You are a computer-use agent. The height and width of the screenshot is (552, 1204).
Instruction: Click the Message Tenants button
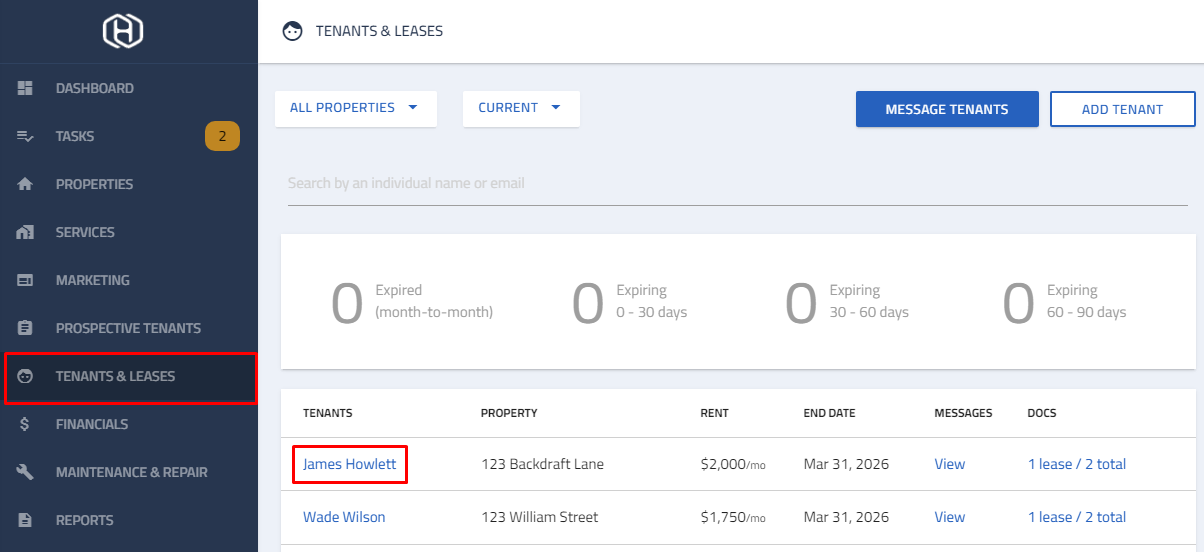(947, 109)
